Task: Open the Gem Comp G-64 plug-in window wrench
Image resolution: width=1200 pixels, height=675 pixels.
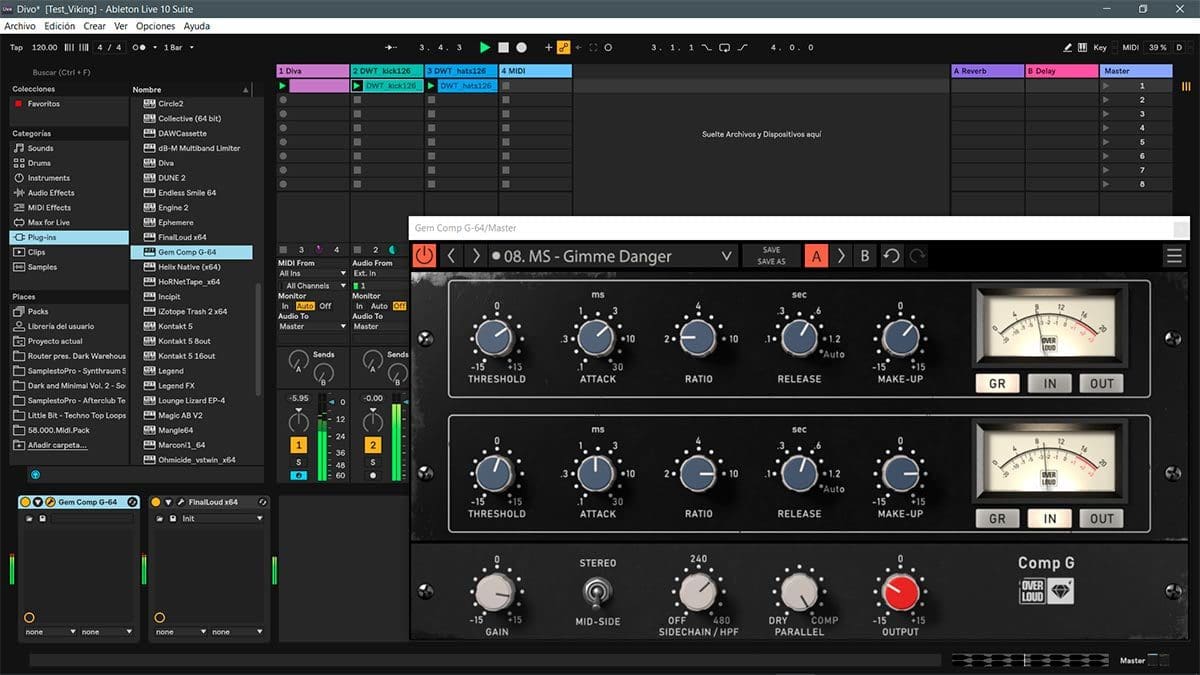Action: pyautogui.click(x=51, y=502)
